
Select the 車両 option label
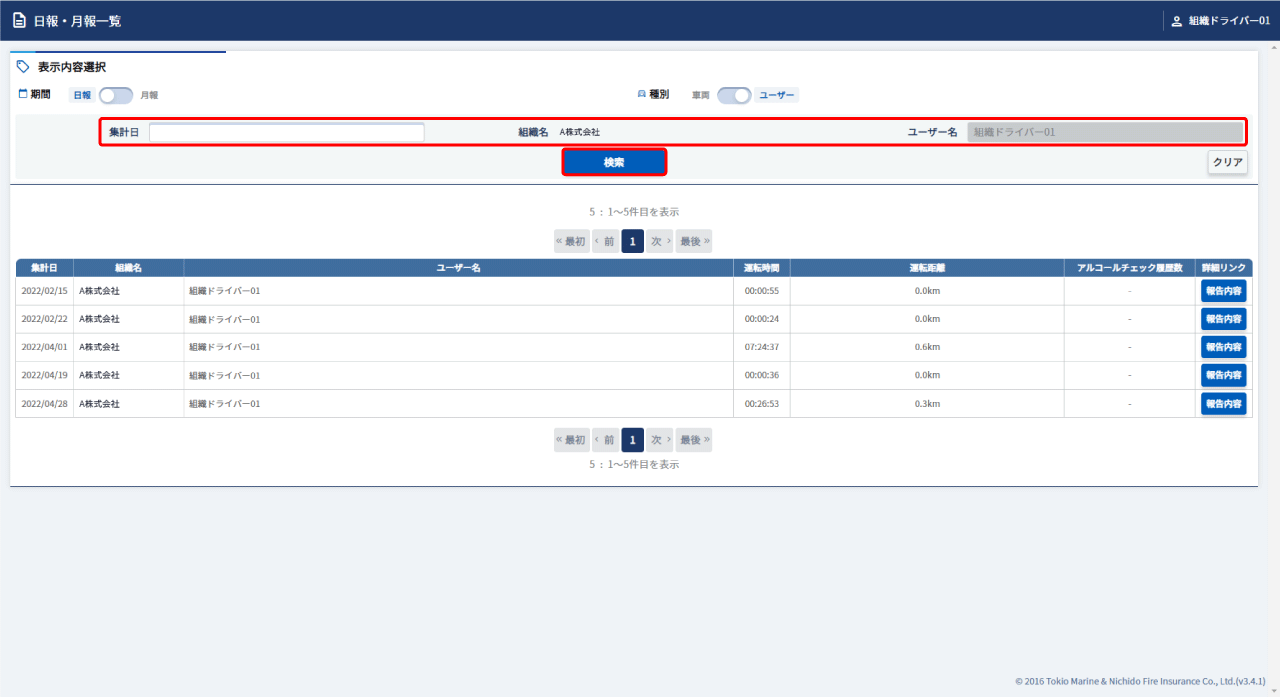click(x=701, y=95)
